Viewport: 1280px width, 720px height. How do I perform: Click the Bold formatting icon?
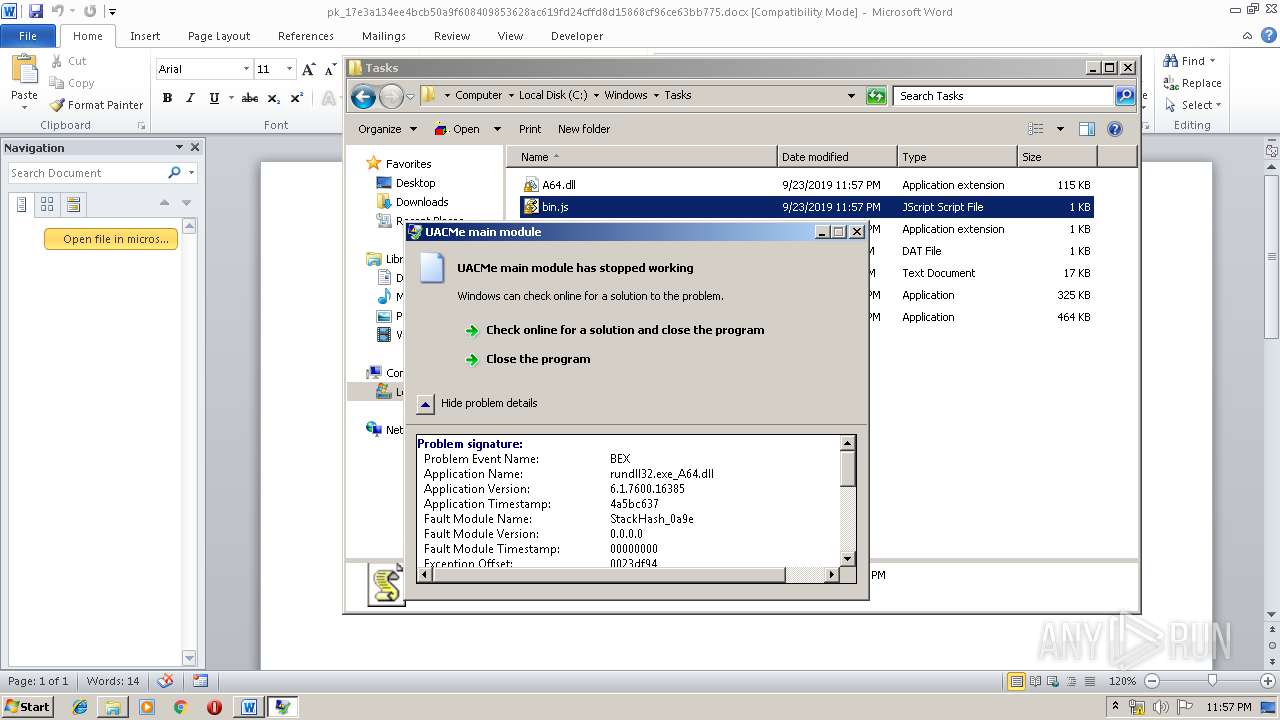coord(167,98)
